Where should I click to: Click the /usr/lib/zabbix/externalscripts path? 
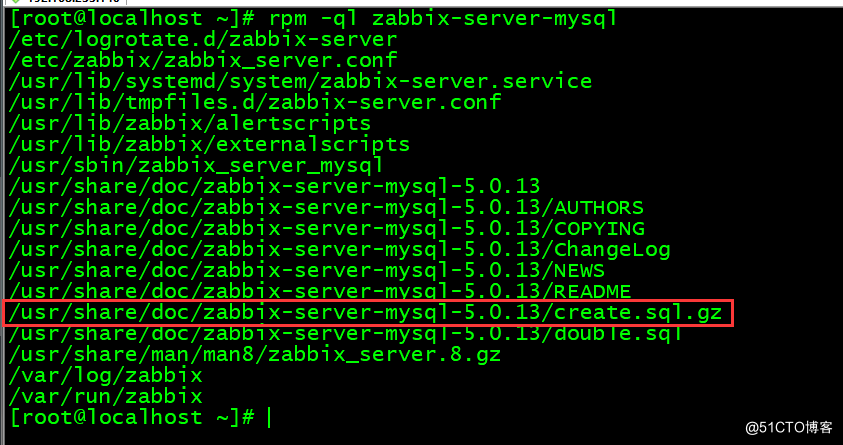click(x=208, y=144)
